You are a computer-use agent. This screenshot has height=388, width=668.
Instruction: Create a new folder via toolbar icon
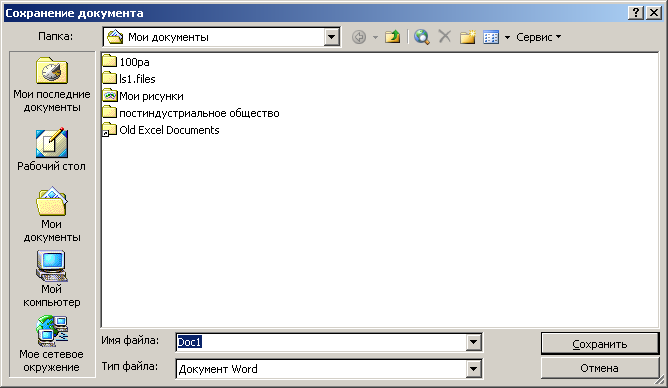click(467, 37)
